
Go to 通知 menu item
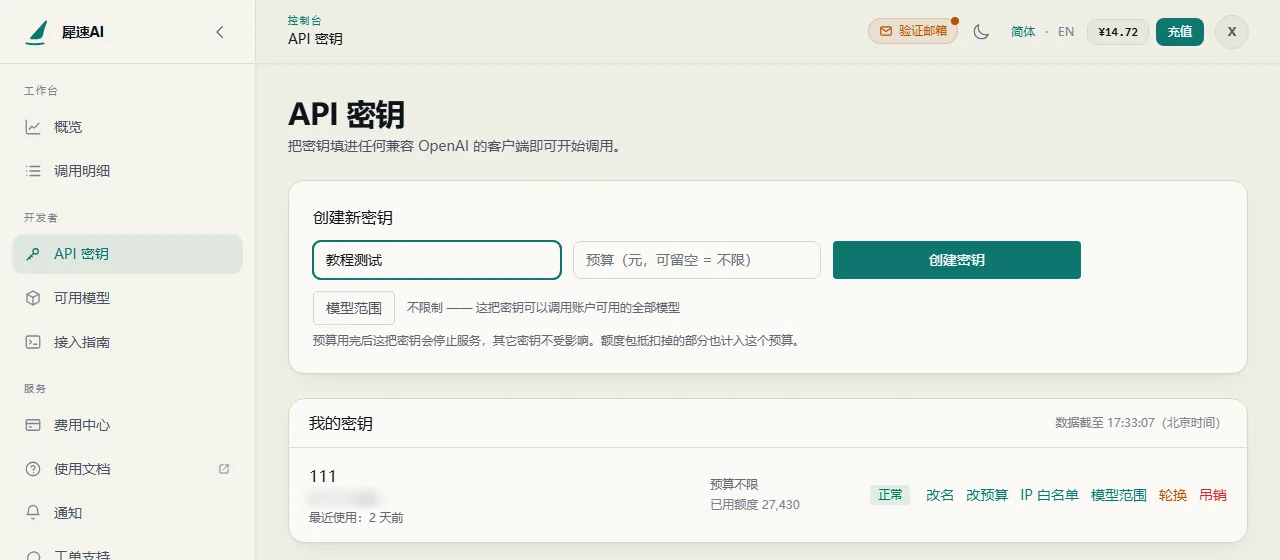coord(127,513)
